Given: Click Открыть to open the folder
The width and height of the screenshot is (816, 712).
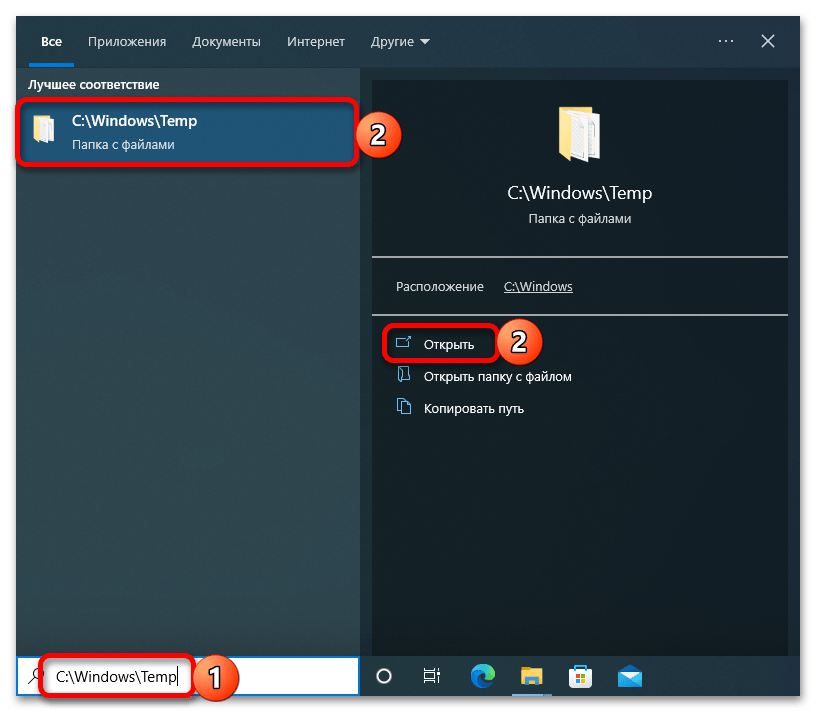Looking at the screenshot, I should click(x=448, y=344).
